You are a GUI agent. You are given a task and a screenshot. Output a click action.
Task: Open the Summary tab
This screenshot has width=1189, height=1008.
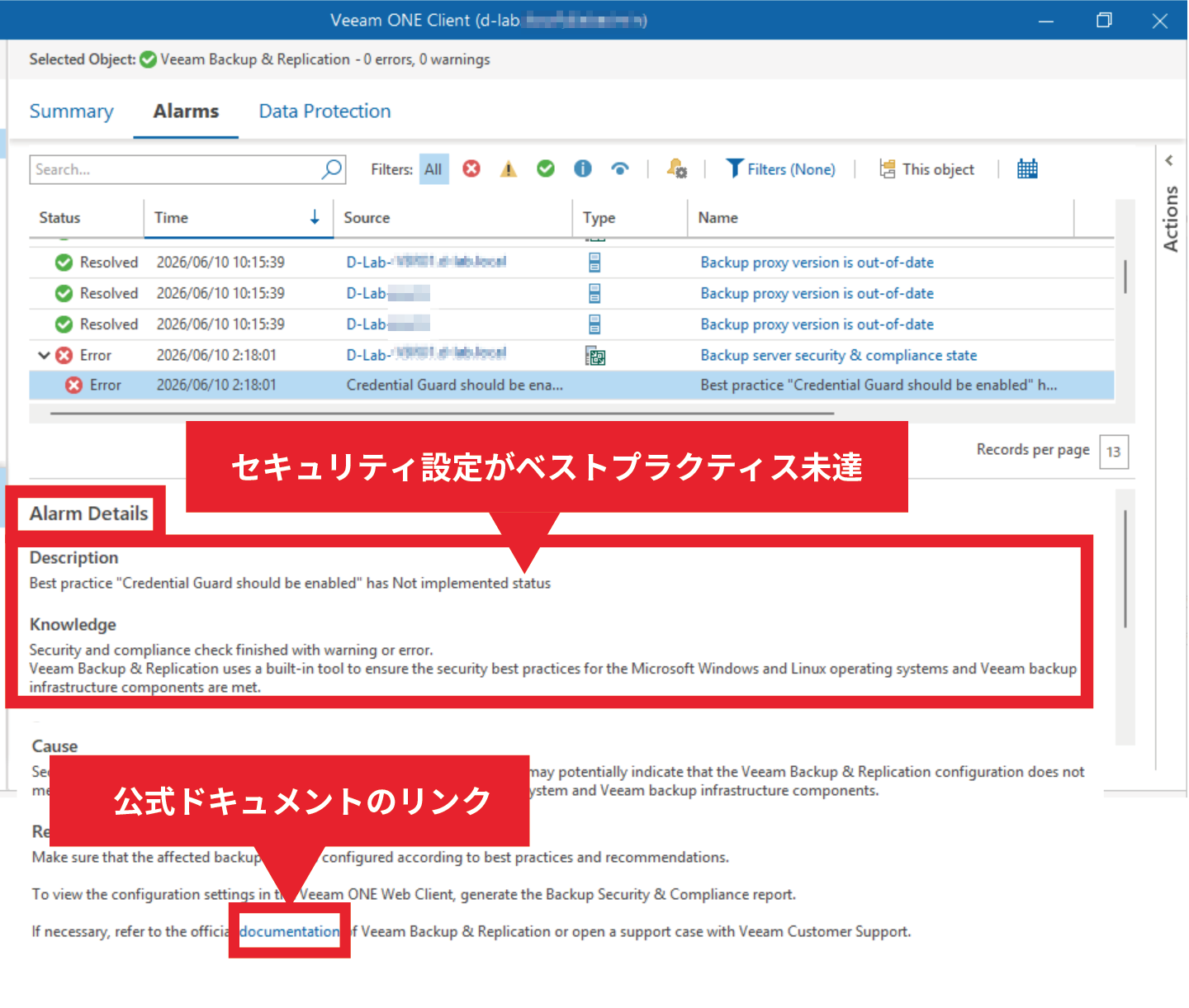click(x=71, y=111)
